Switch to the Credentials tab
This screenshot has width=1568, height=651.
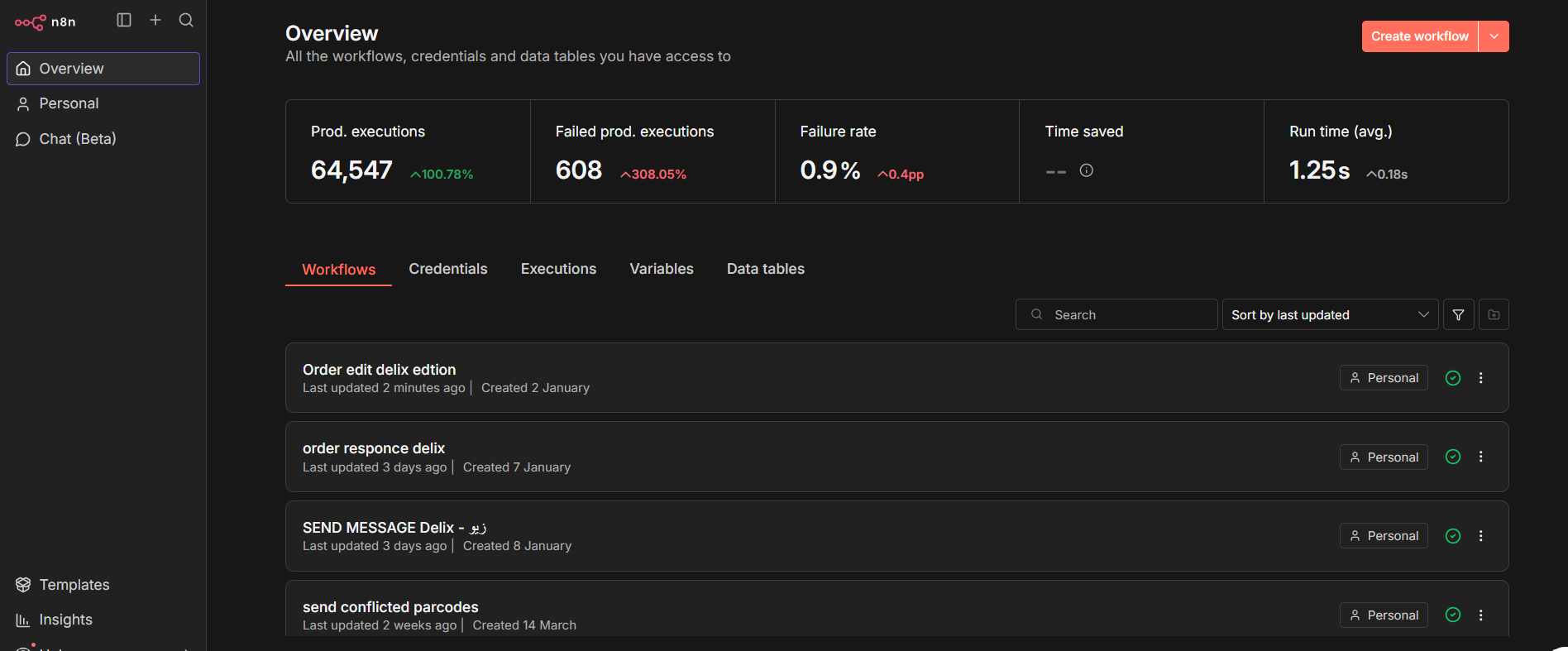click(448, 269)
